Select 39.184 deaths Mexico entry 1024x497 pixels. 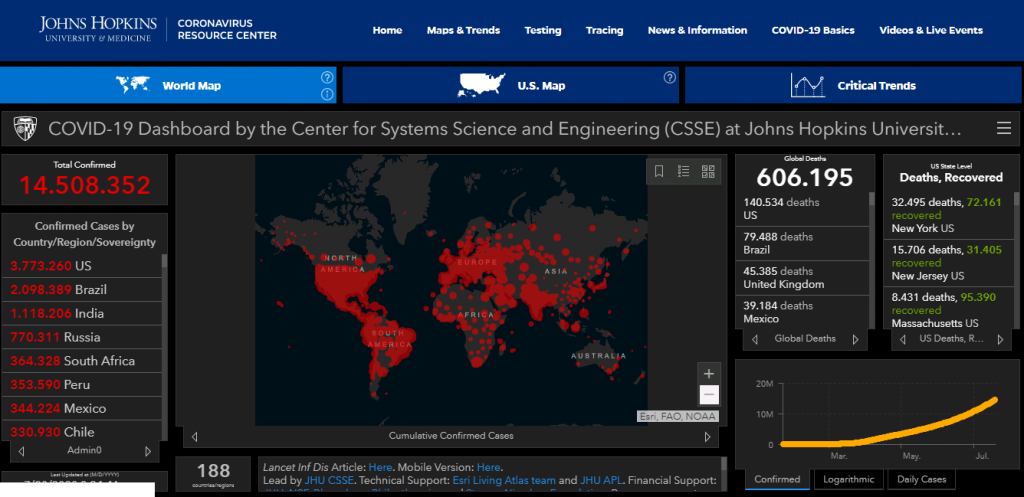tap(803, 312)
